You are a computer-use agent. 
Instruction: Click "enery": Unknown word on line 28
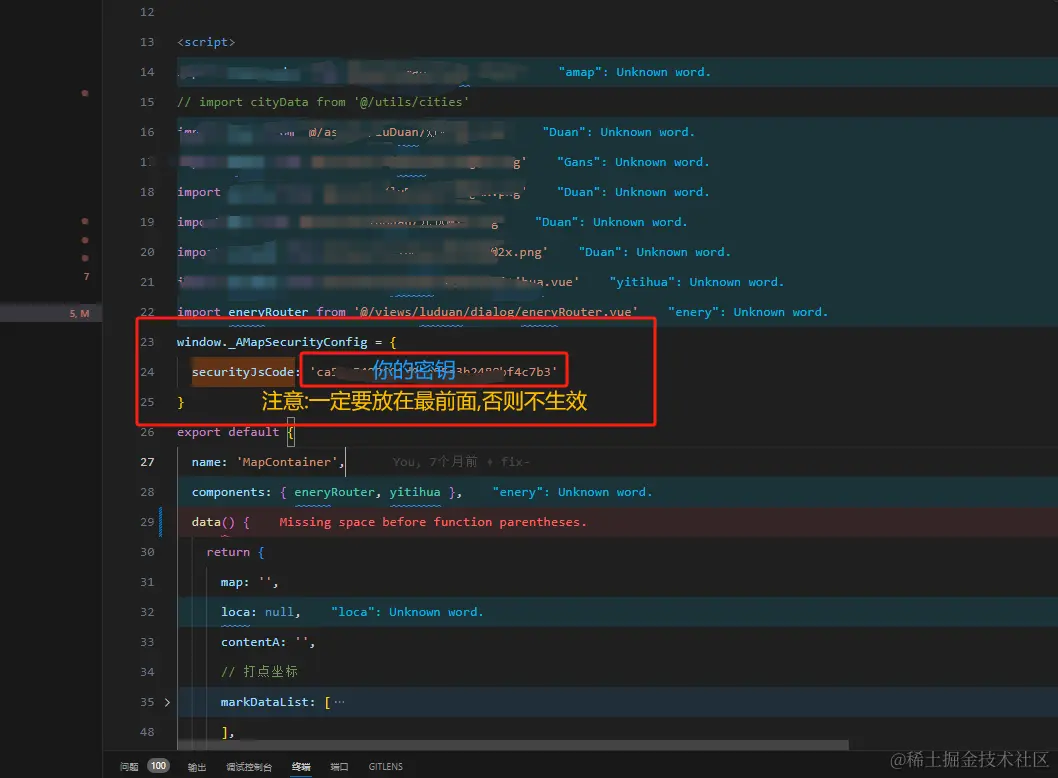point(572,492)
